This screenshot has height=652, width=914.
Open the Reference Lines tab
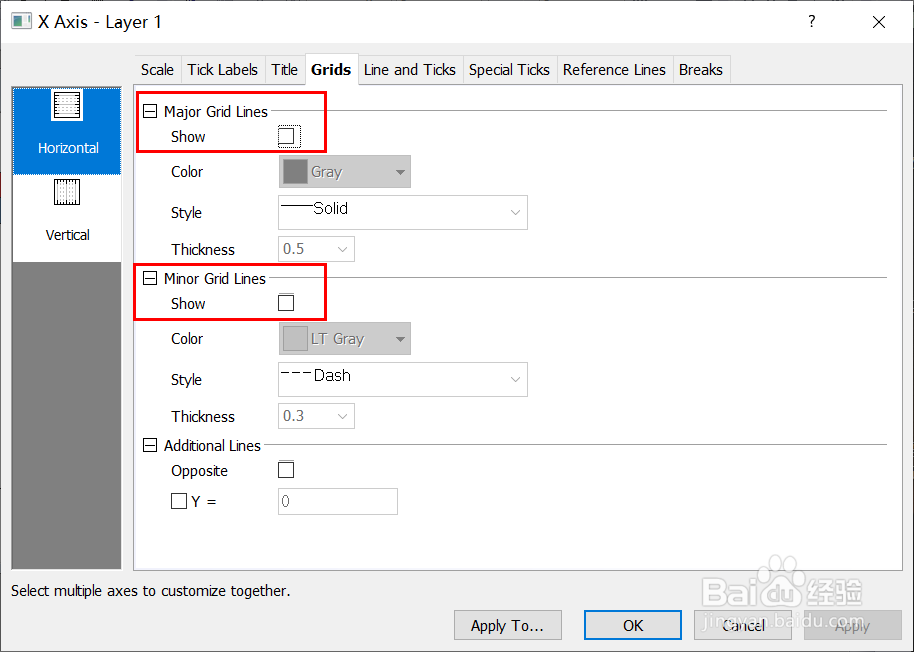(614, 69)
